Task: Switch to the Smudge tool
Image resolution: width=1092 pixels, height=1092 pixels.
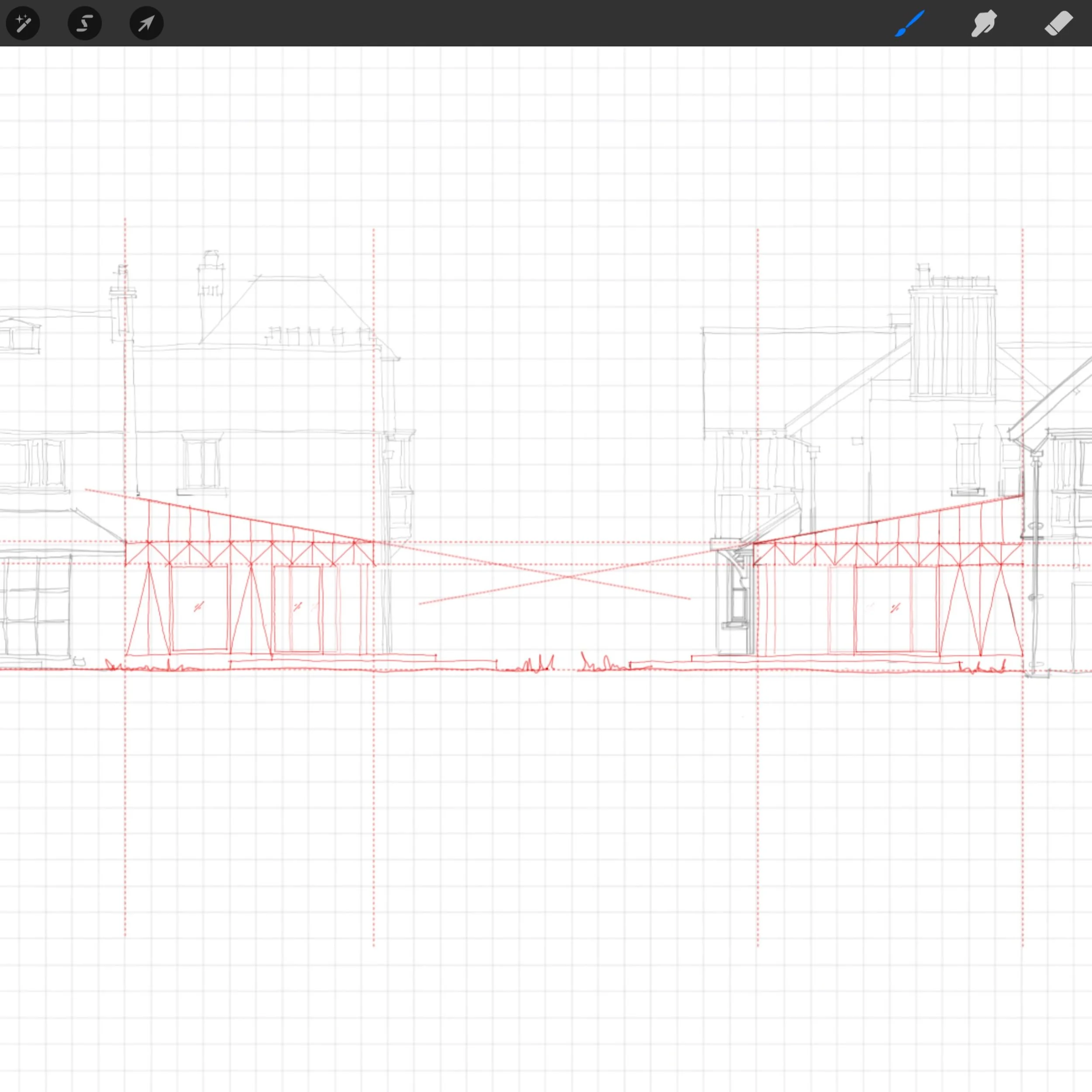Action: pyautogui.click(x=984, y=23)
